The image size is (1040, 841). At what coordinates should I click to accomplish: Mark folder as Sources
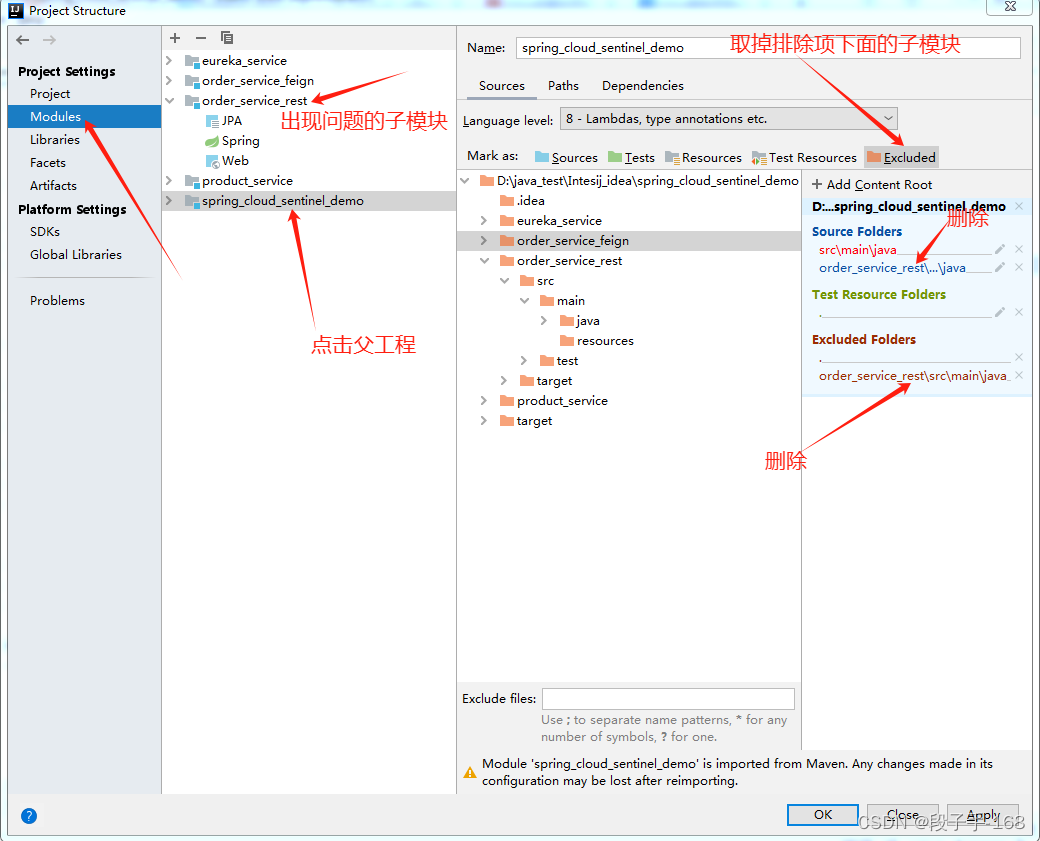point(566,157)
